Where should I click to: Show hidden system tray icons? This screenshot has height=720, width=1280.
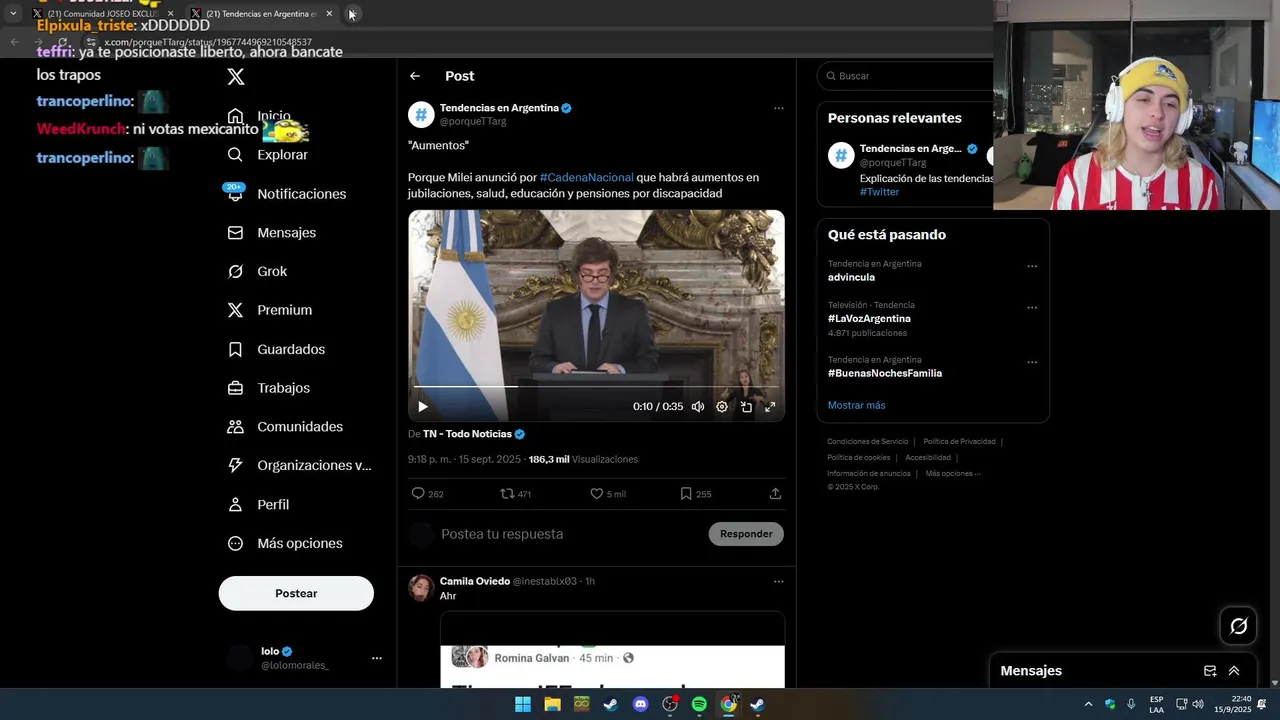pos(1089,704)
